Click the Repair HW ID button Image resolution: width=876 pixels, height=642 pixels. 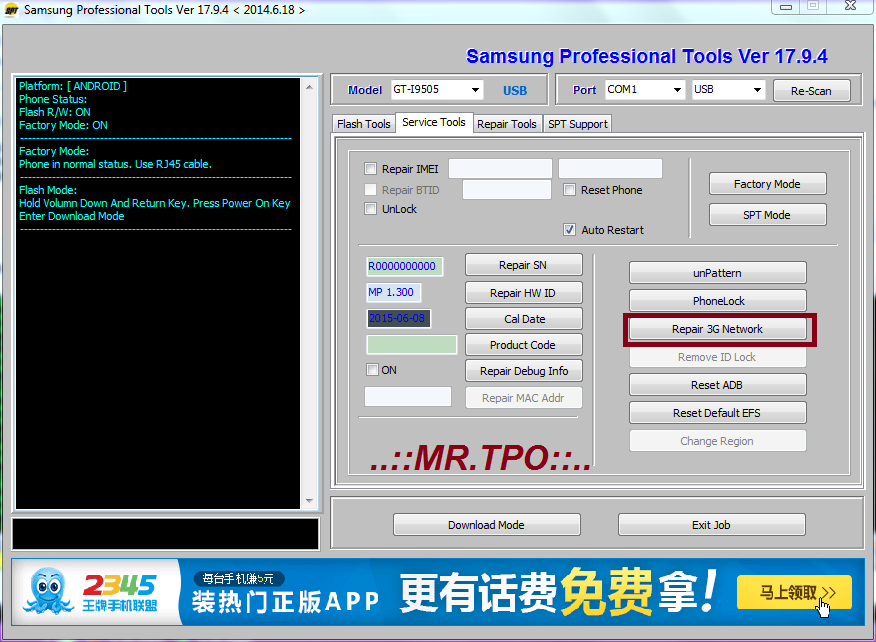(x=523, y=292)
